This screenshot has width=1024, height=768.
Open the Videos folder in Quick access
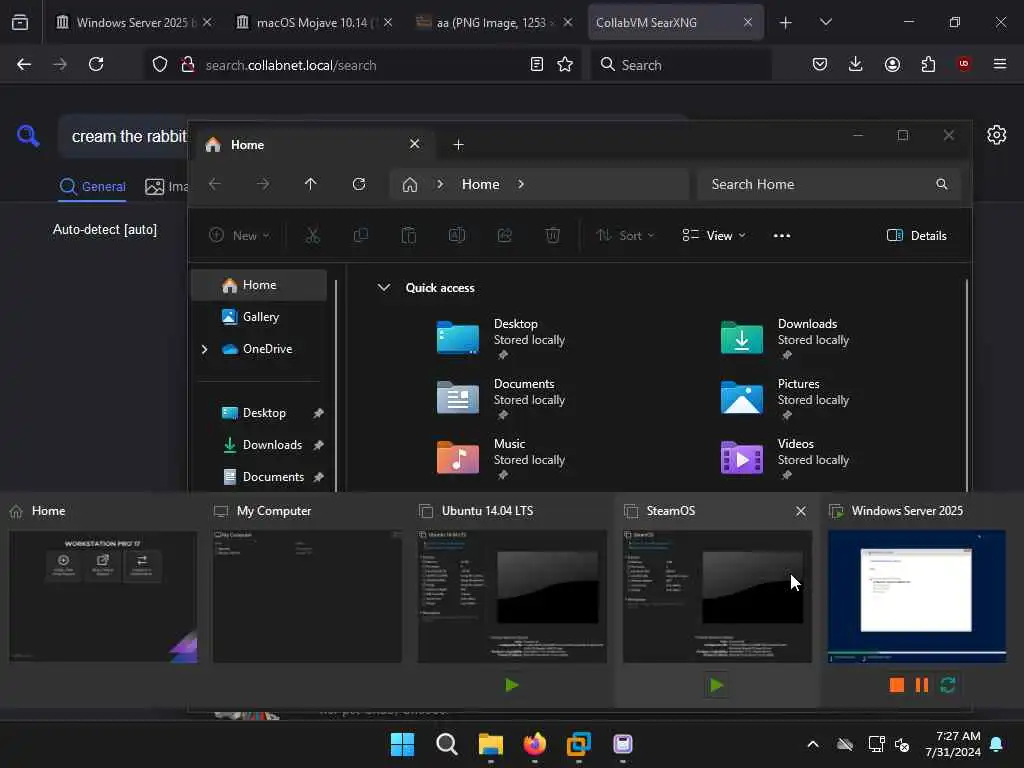pyautogui.click(x=786, y=458)
